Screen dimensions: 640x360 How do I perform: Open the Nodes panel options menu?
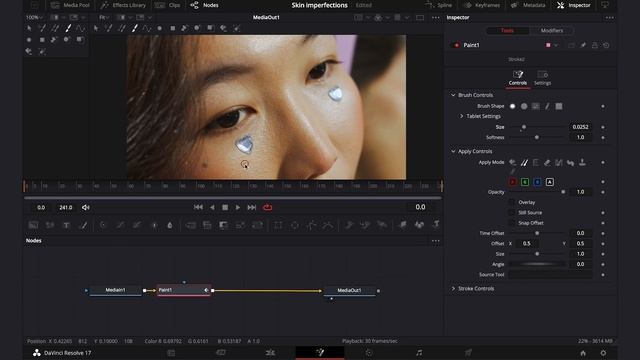tap(436, 241)
